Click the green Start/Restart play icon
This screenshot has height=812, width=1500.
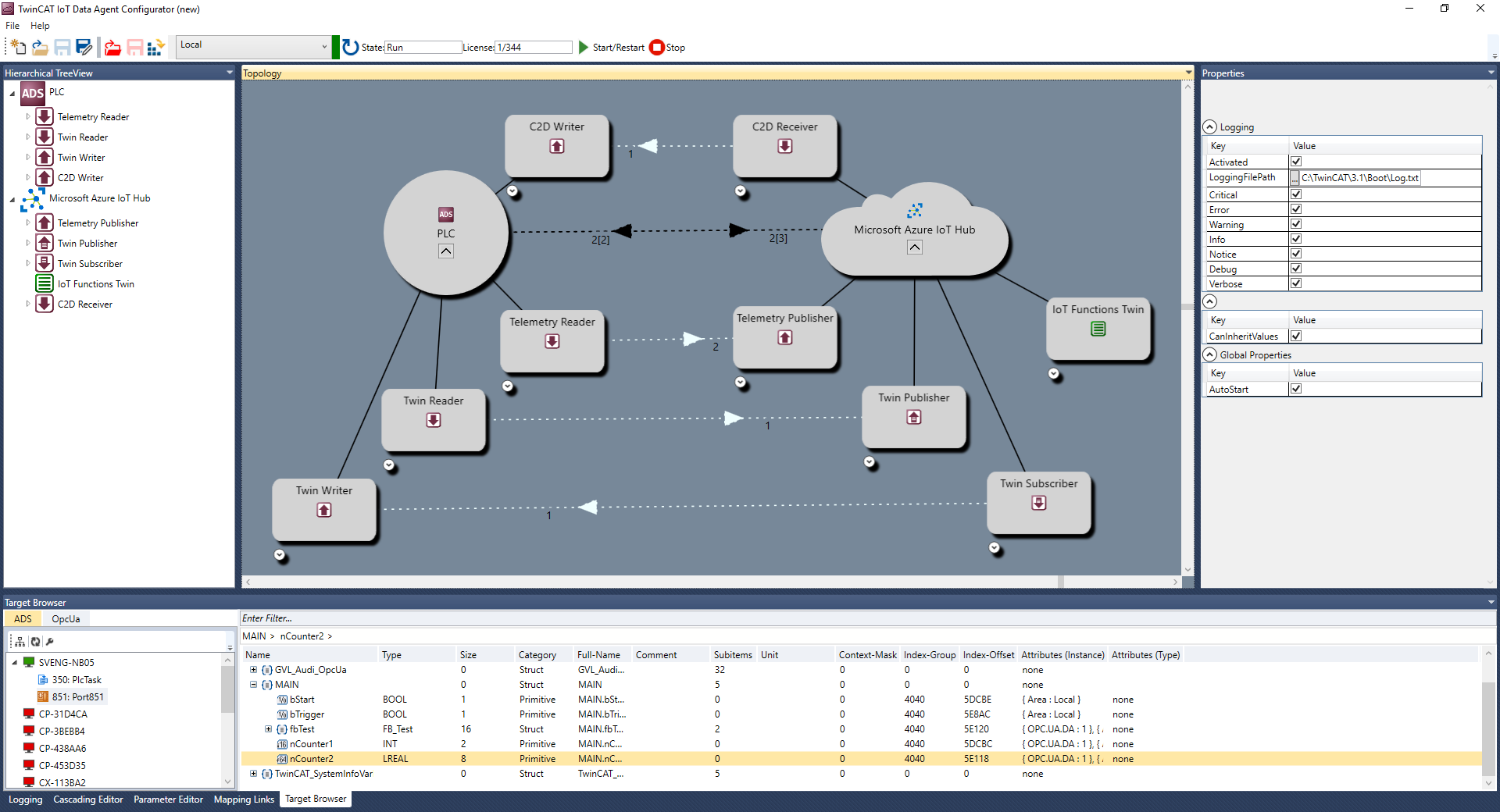pos(583,48)
